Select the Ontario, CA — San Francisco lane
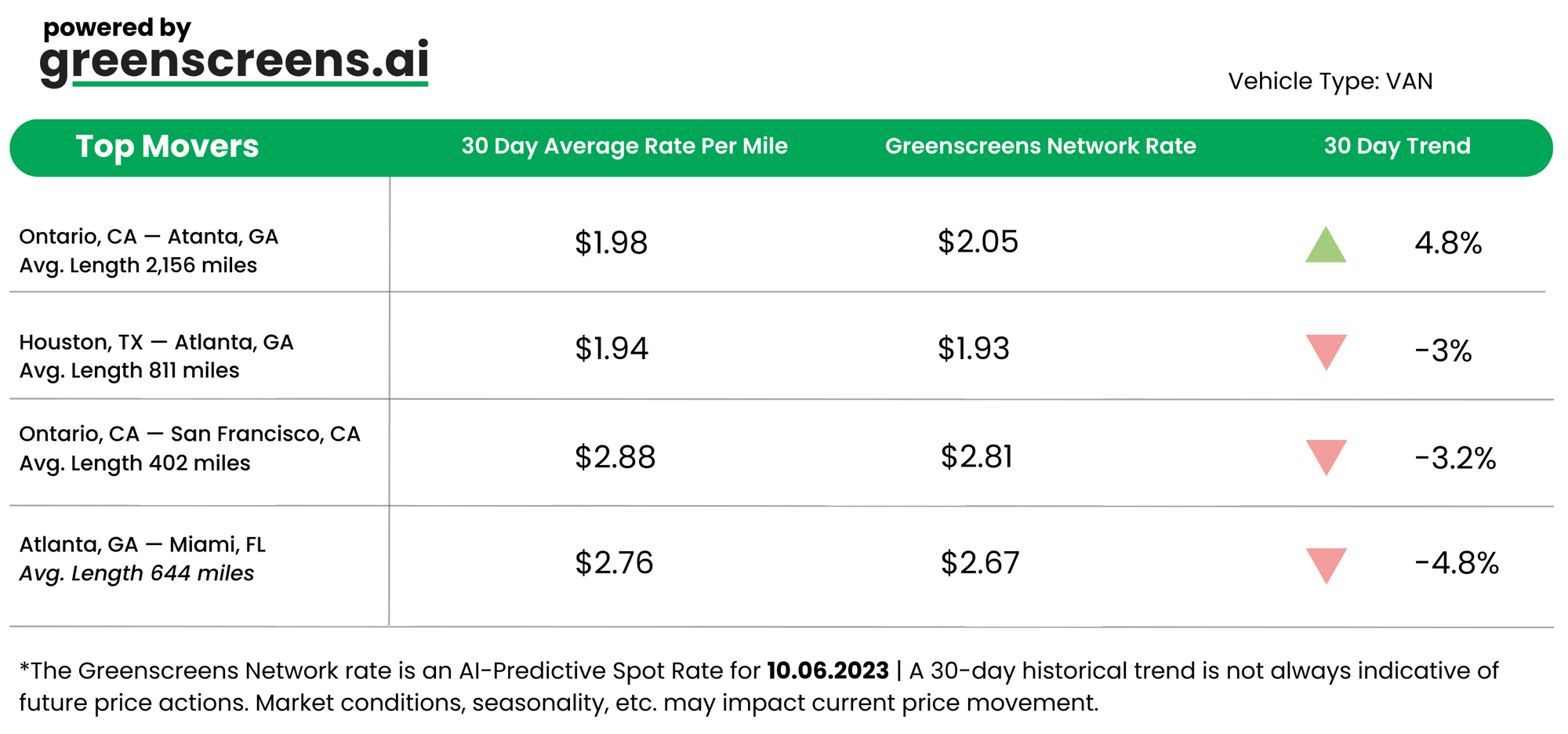Screen dimensions: 1568x734 click(x=189, y=434)
